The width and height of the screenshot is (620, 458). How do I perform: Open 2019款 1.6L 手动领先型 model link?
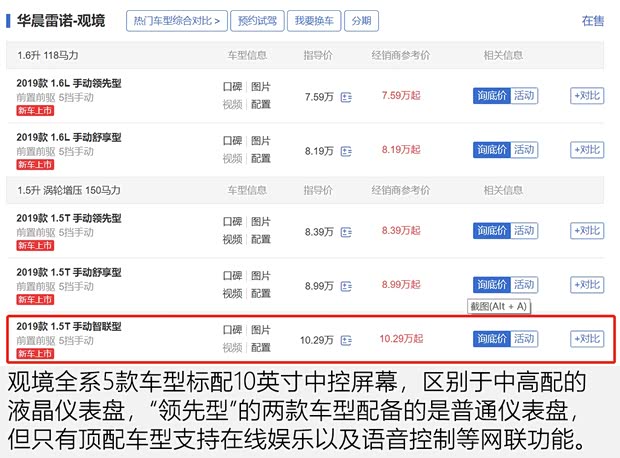69,83
